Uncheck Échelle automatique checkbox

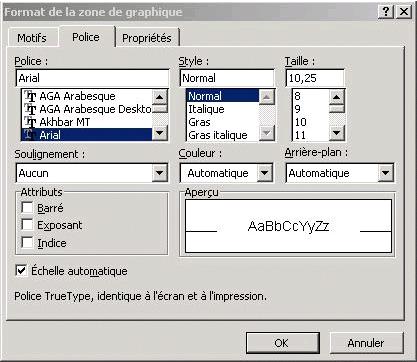point(21,270)
